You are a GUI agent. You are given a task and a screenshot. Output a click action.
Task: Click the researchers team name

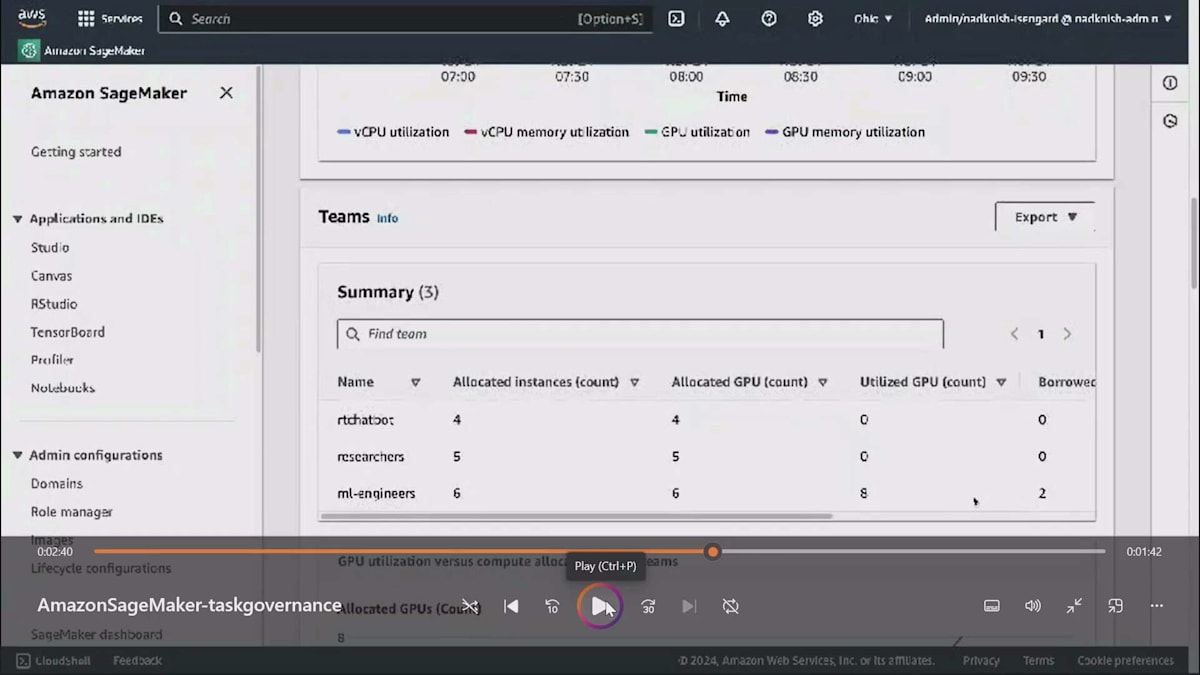[371, 457]
